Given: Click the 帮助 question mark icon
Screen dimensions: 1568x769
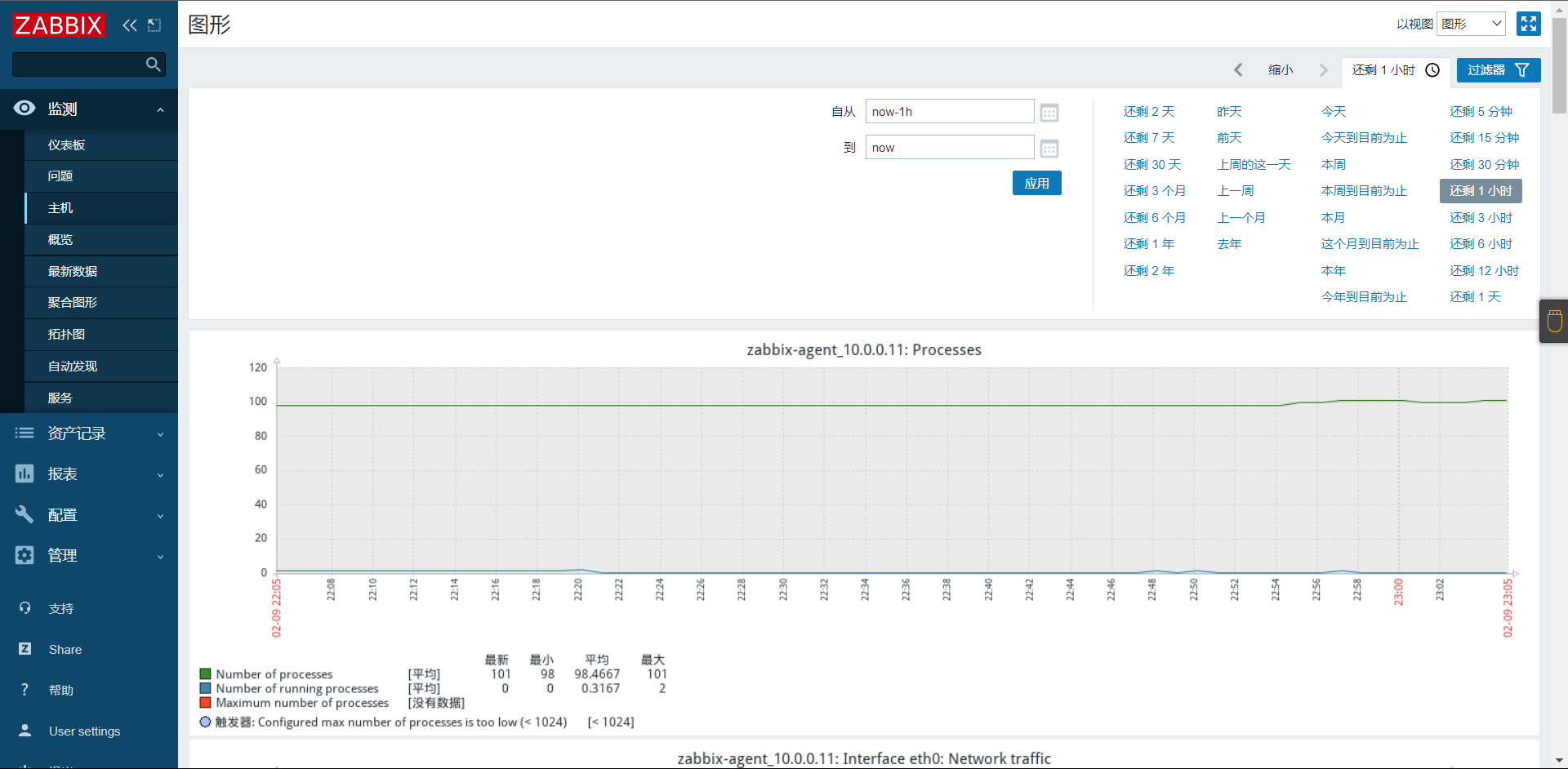Looking at the screenshot, I should coord(24,690).
